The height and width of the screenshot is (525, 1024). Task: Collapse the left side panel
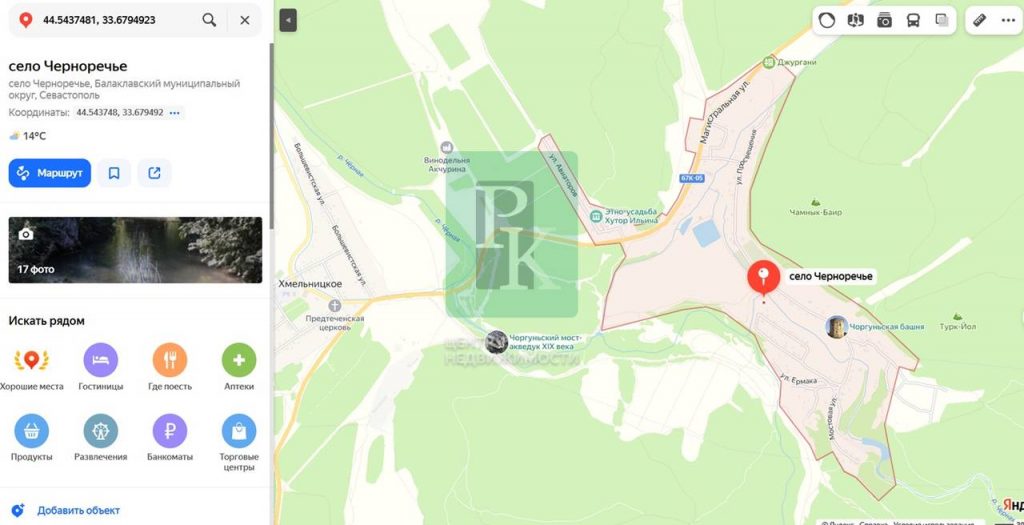coord(288,20)
